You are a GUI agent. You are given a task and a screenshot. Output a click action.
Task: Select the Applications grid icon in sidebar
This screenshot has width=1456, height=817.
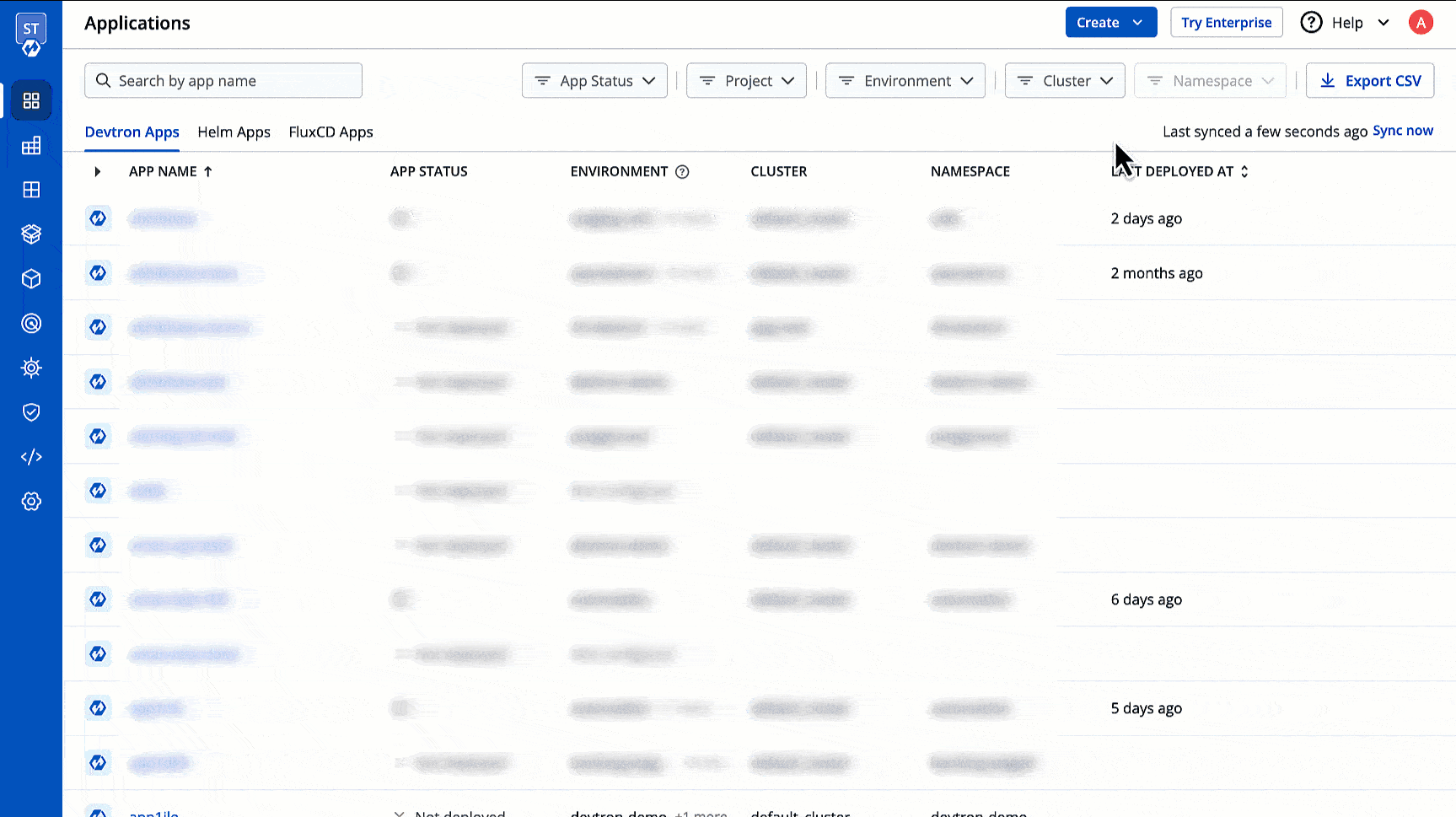(x=31, y=99)
